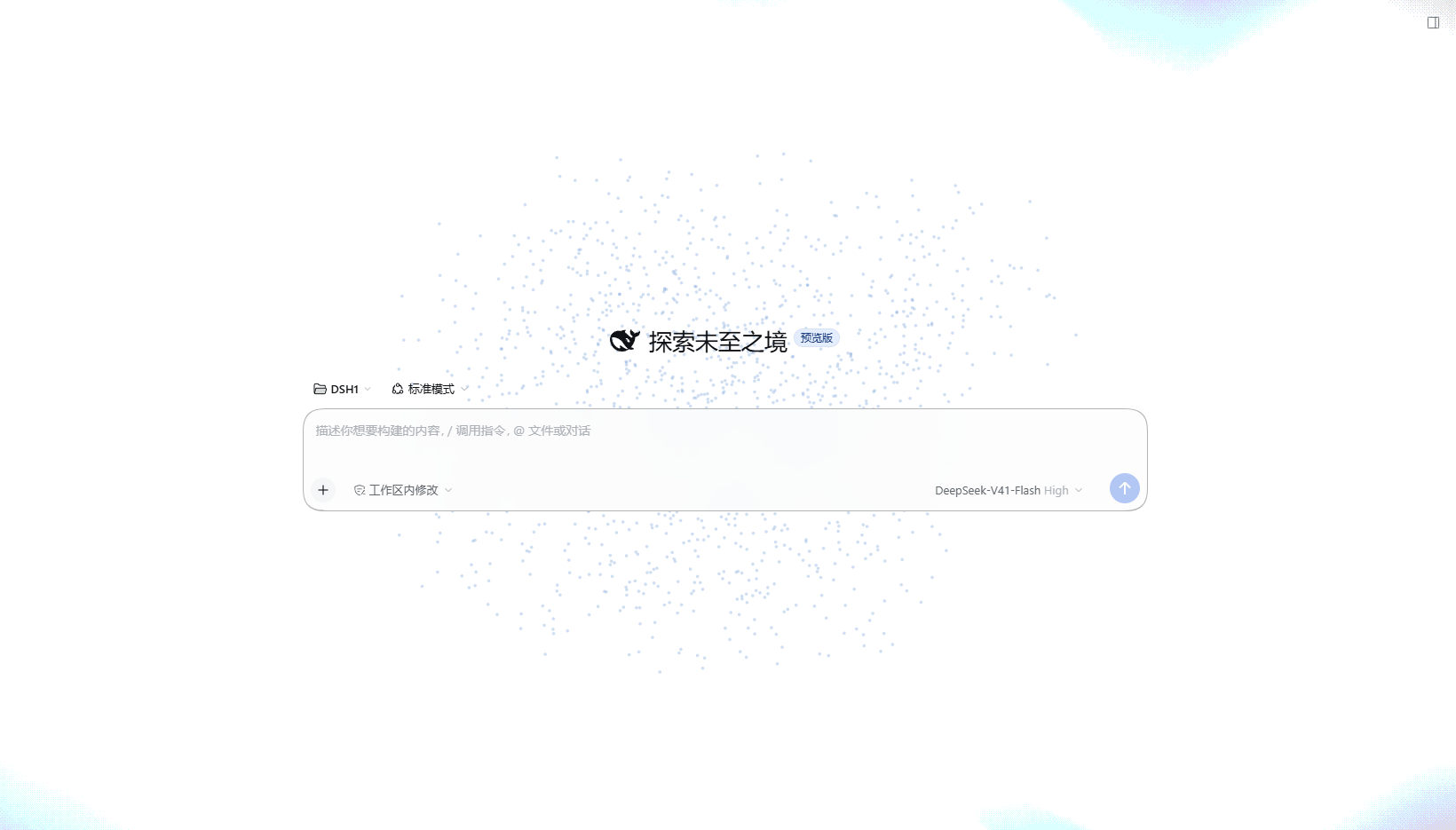Click the send arrow button

pos(1125,488)
